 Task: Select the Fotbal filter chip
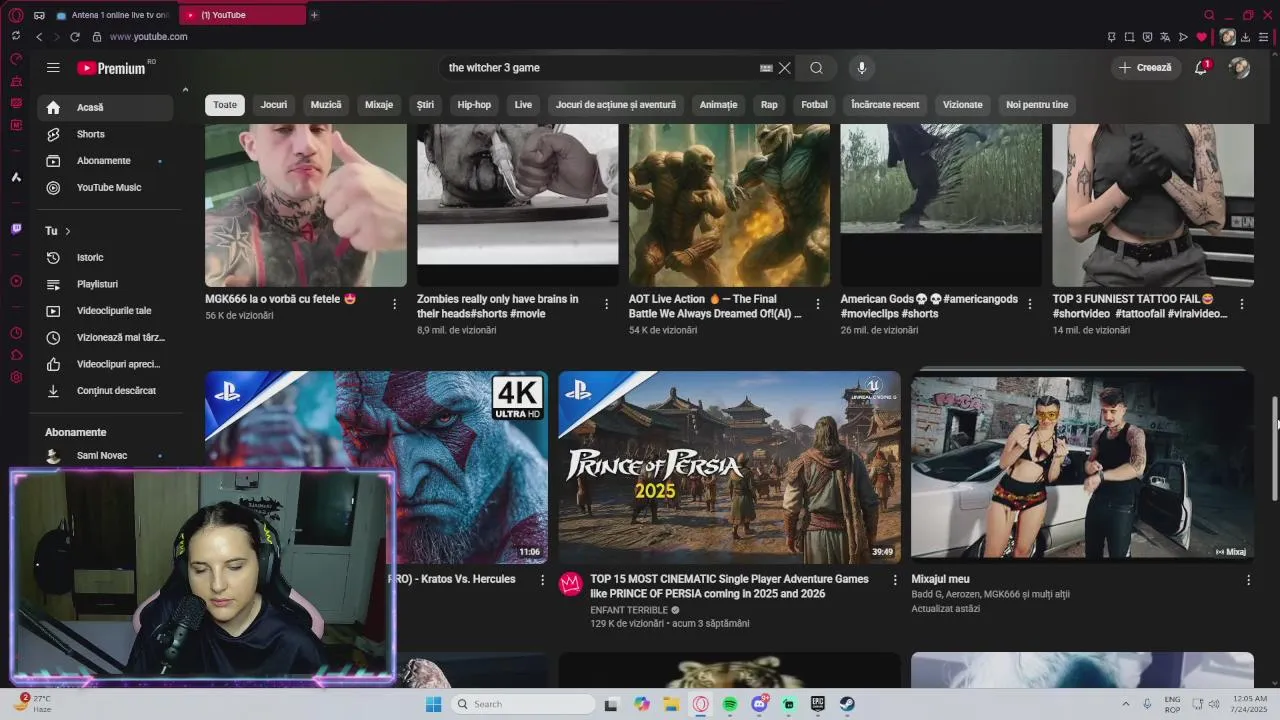(814, 105)
